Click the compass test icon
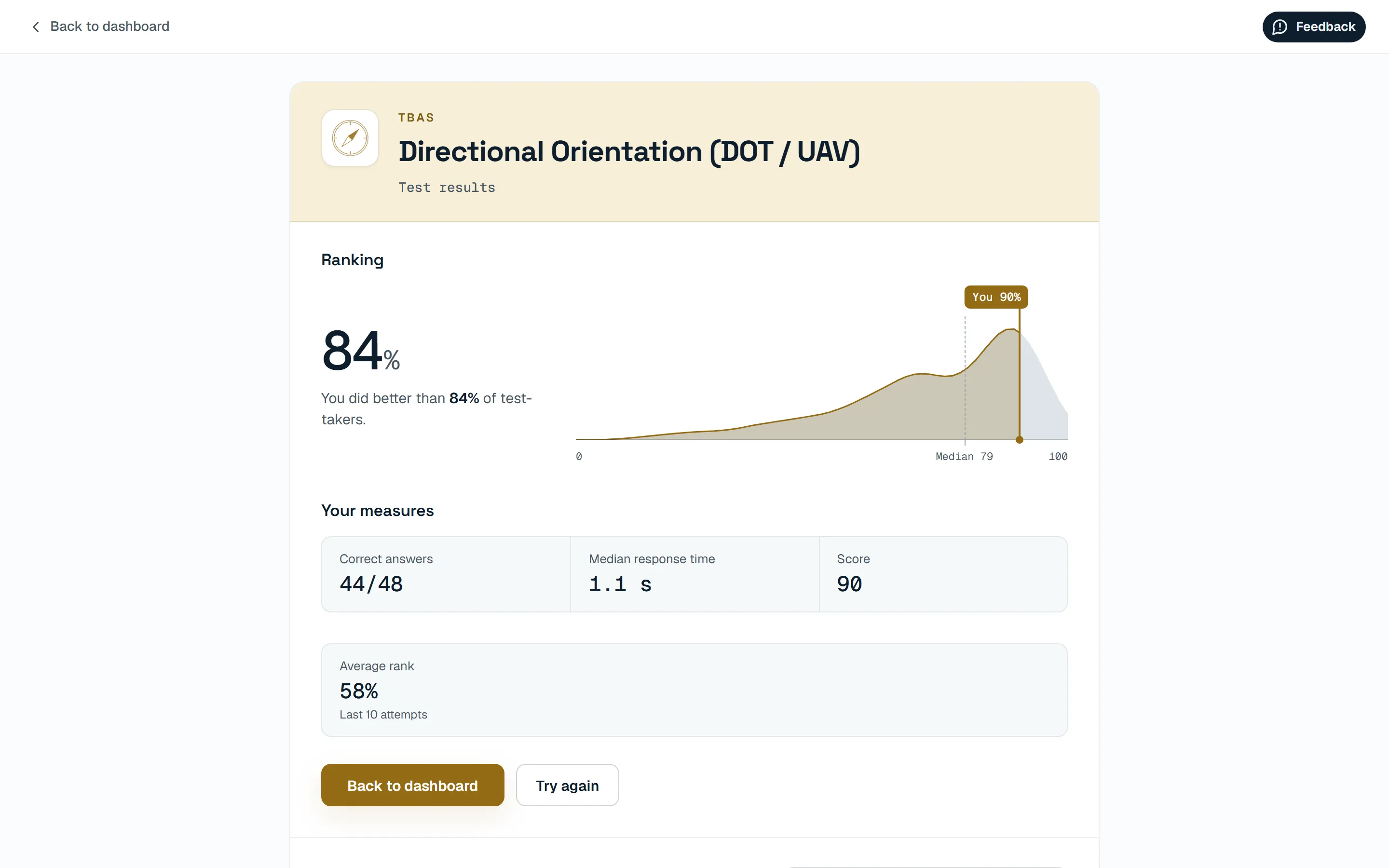Viewport: 1389px width, 868px height. tap(350, 138)
